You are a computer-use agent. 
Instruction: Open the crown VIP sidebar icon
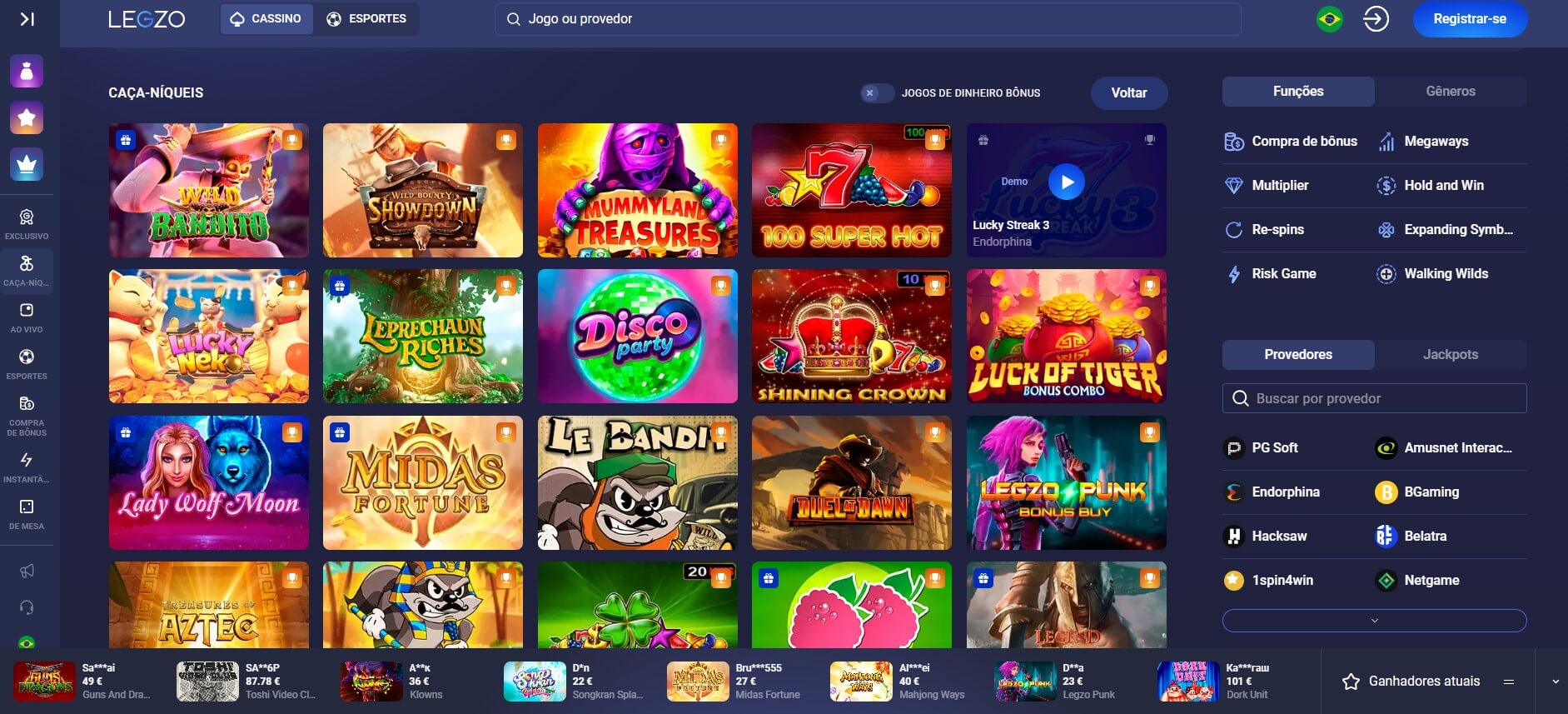(x=27, y=165)
